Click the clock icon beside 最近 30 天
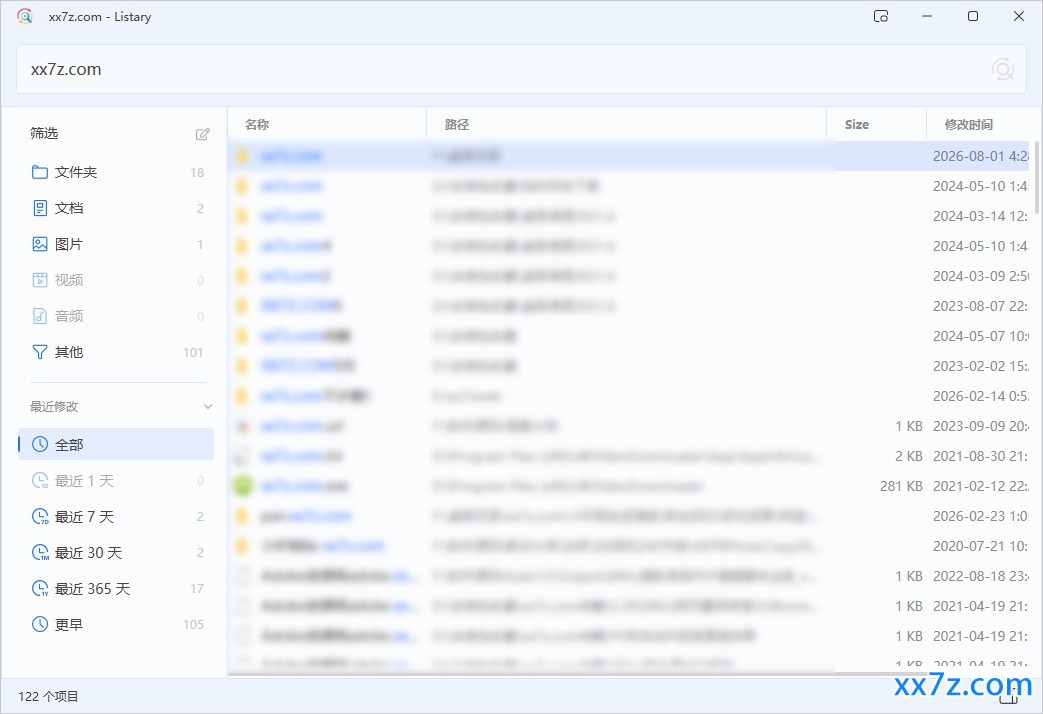This screenshot has width=1043, height=714. pos(40,552)
